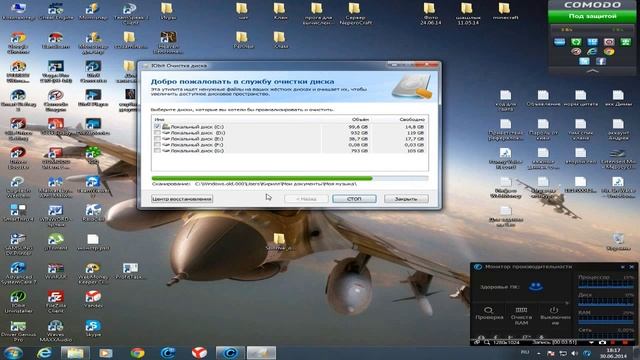
Task: Open Google Chrome from the taskbar
Action: [x=137, y=353]
